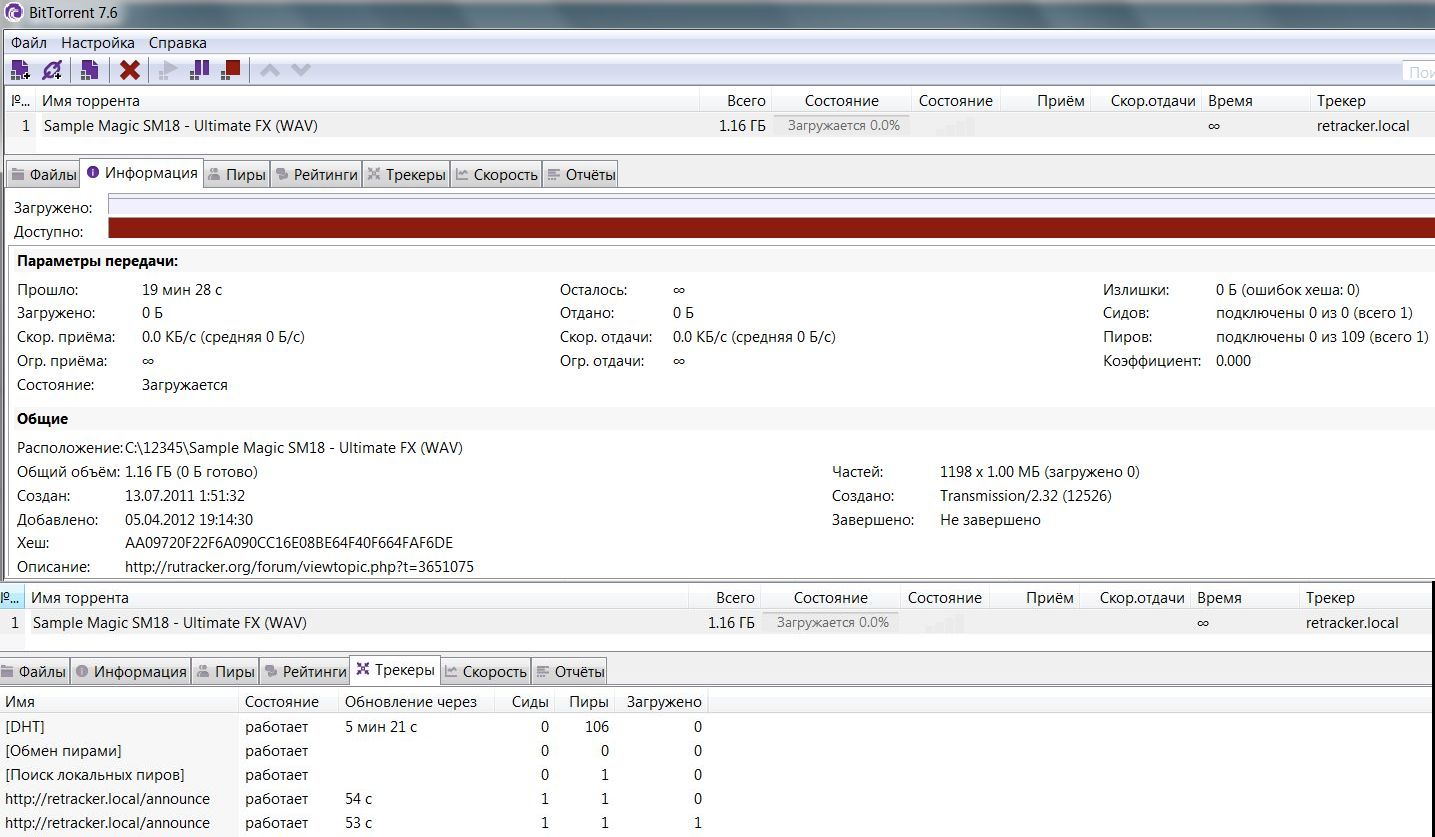Click the Добавлено date 05.04.2012 19:14:30
Image resolution: width=1435 pixels, height=837 pixels.
click(189, 520)
